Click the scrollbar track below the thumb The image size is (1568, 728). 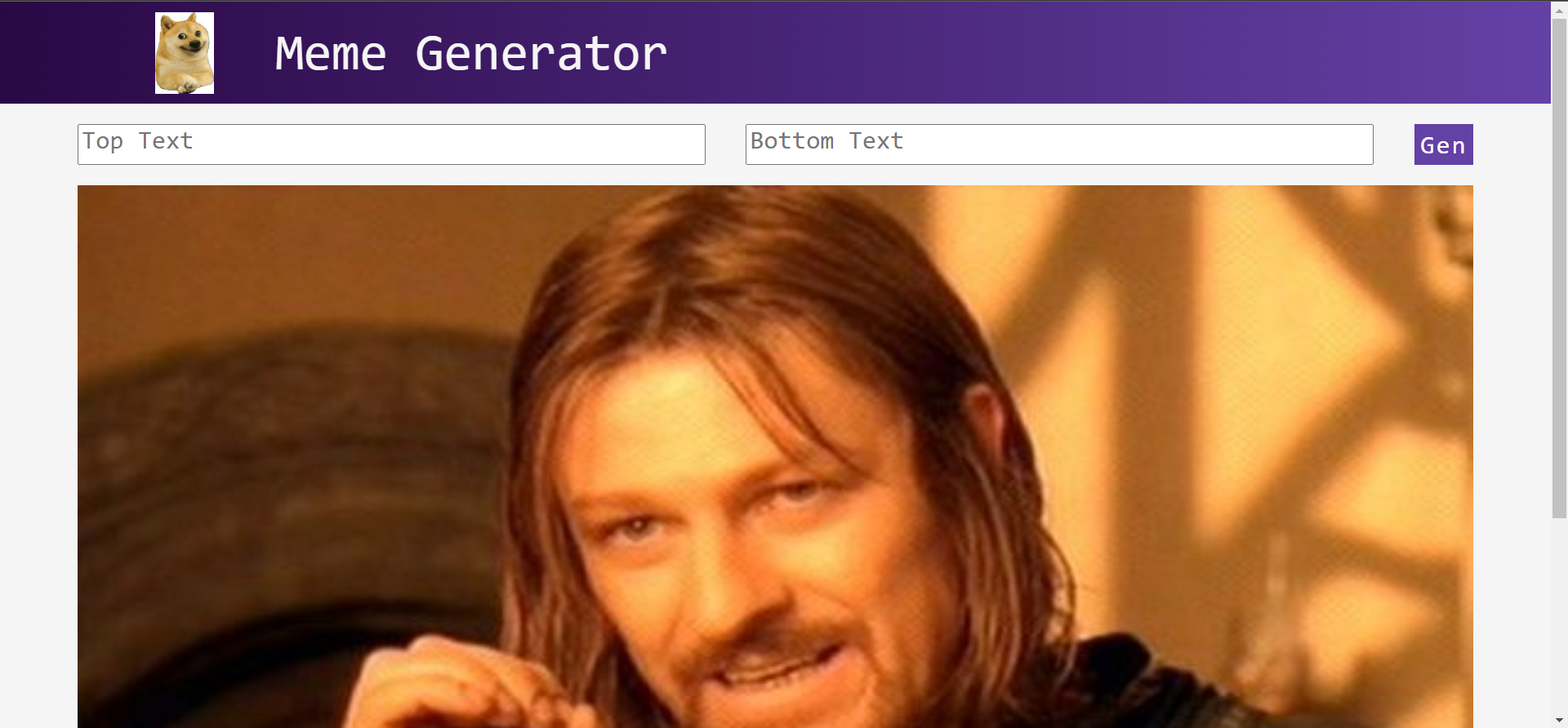pyautogui.click(x=1559, y=616)
